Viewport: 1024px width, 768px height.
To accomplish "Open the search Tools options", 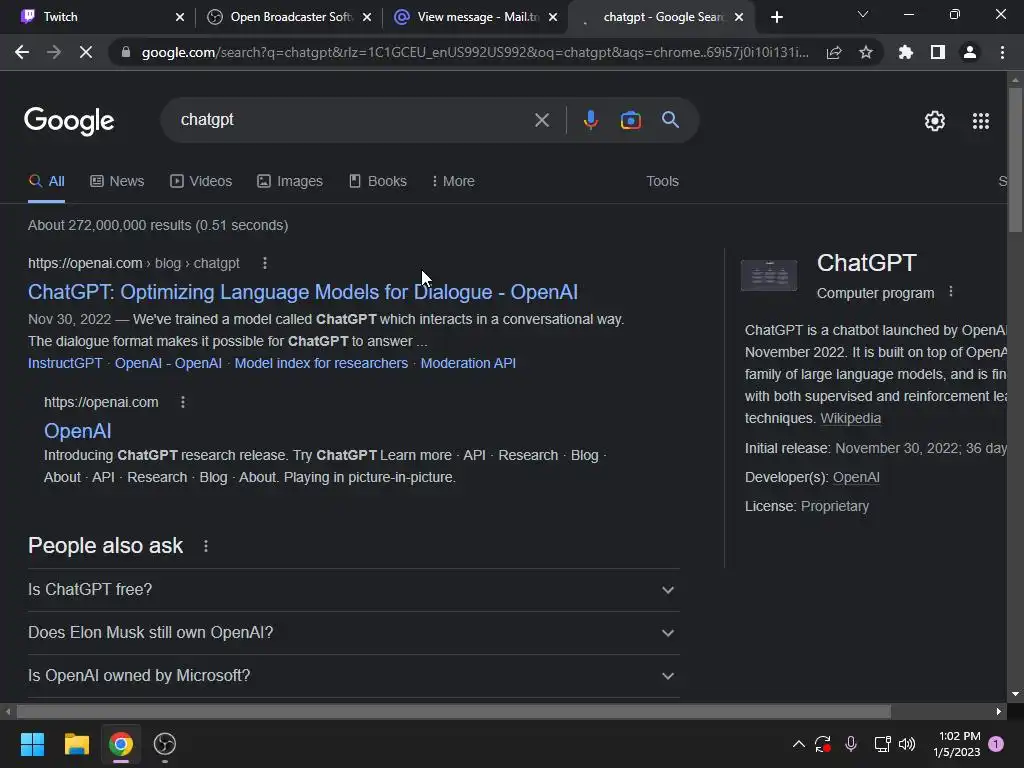I will pyautogui.click(x=662, y=181).
